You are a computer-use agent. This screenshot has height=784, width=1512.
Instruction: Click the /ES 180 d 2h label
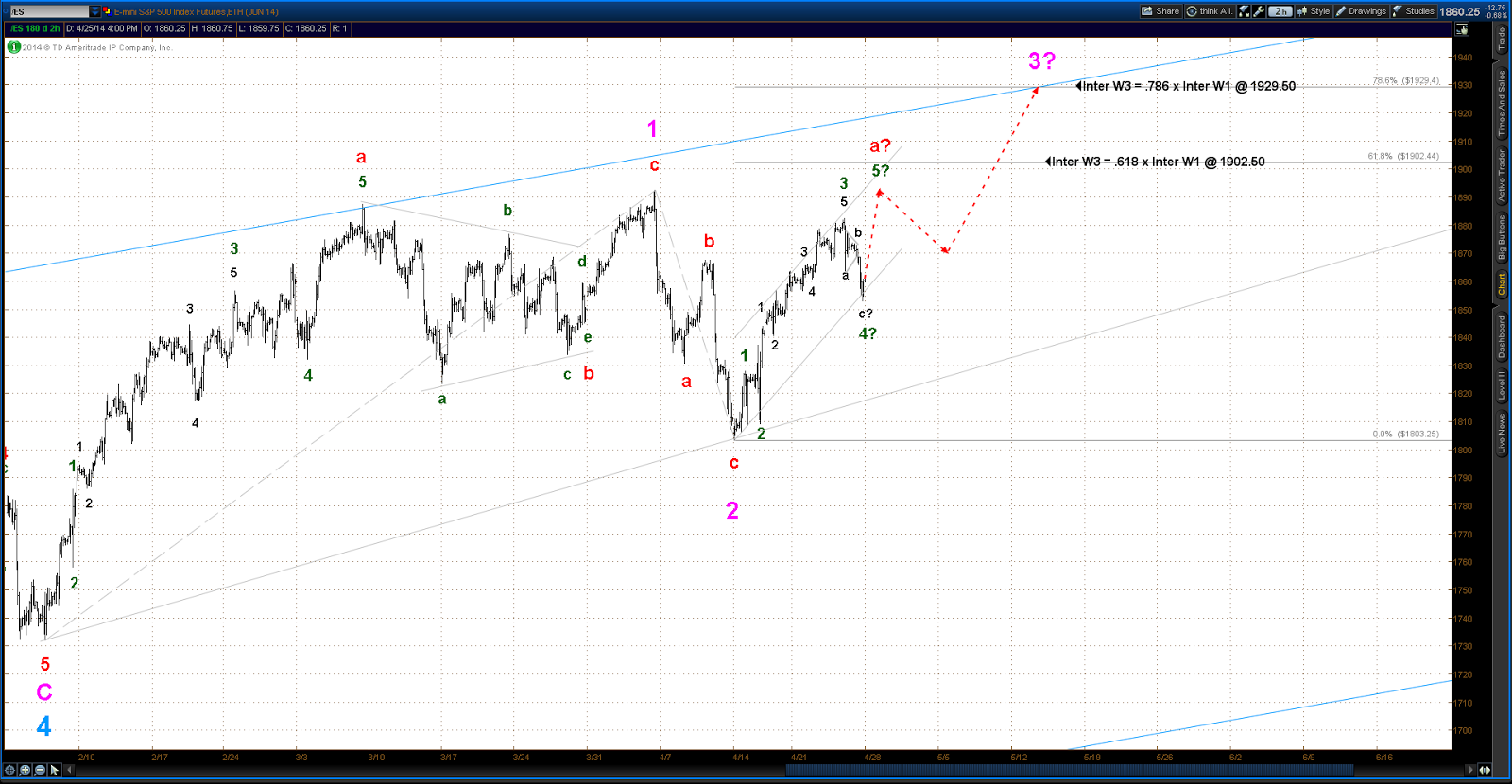tap(35, 29)
